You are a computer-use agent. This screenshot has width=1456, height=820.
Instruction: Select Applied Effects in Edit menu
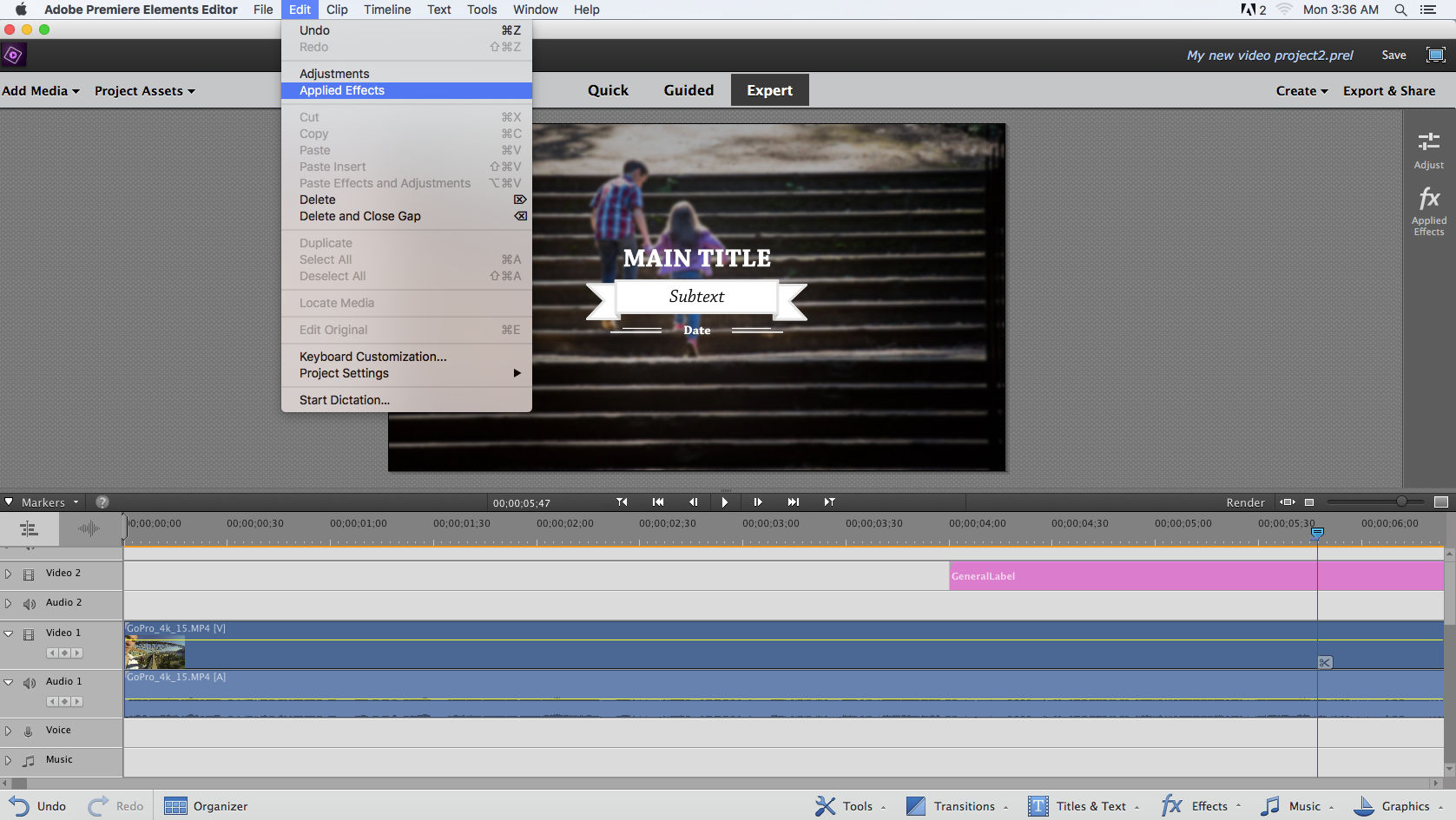click(x=342, y=90)
